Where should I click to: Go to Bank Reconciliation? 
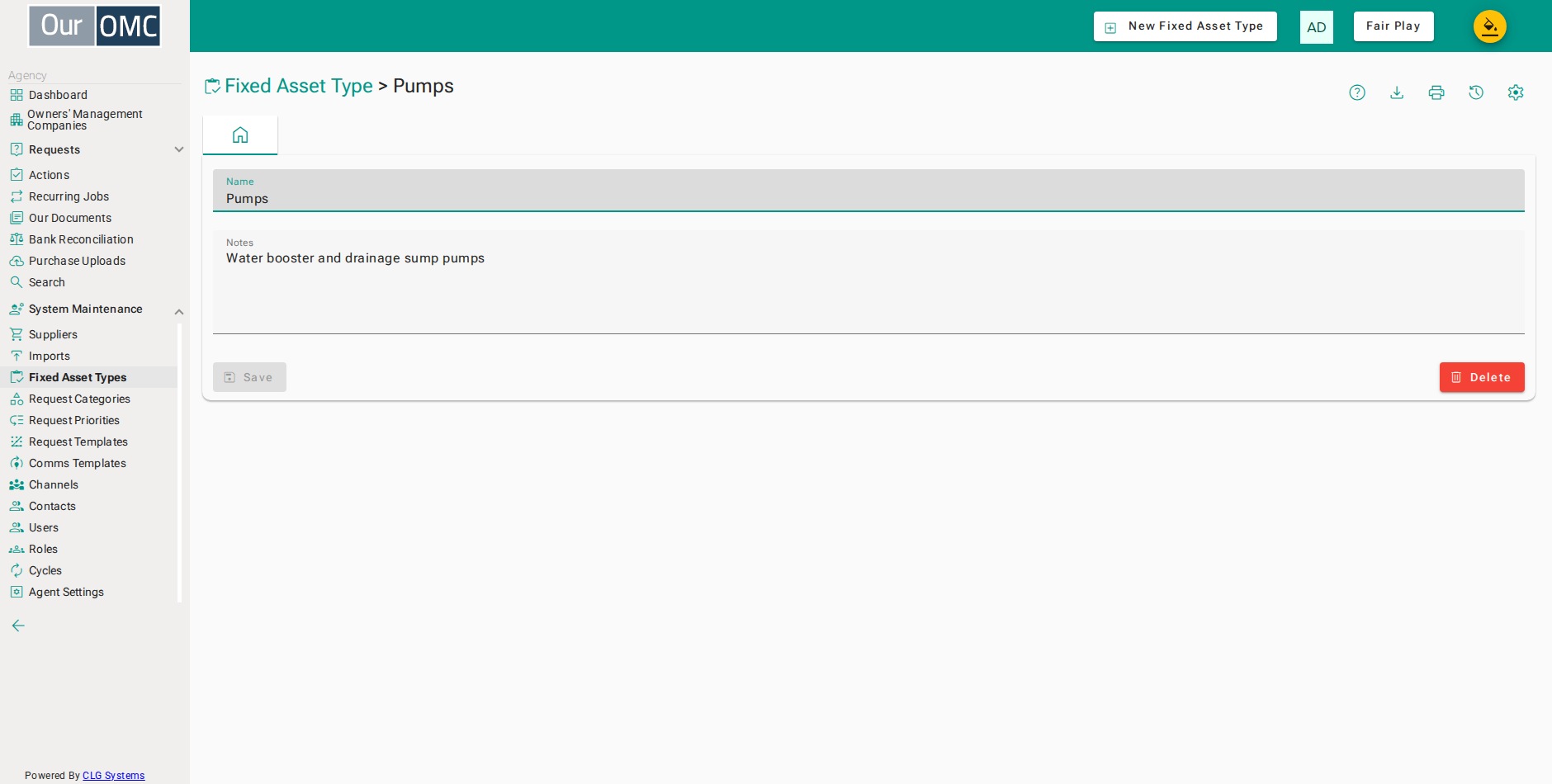pyautogui.click(x=81, y=239)
